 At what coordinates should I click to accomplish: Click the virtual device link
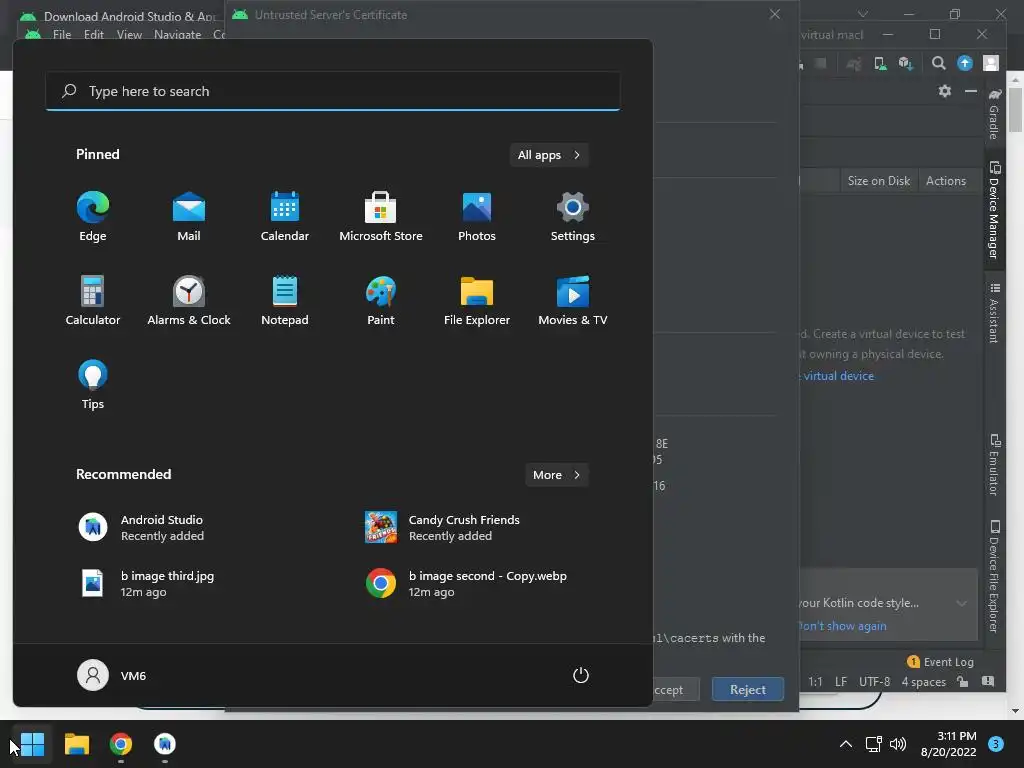click(x=839, y=376)
